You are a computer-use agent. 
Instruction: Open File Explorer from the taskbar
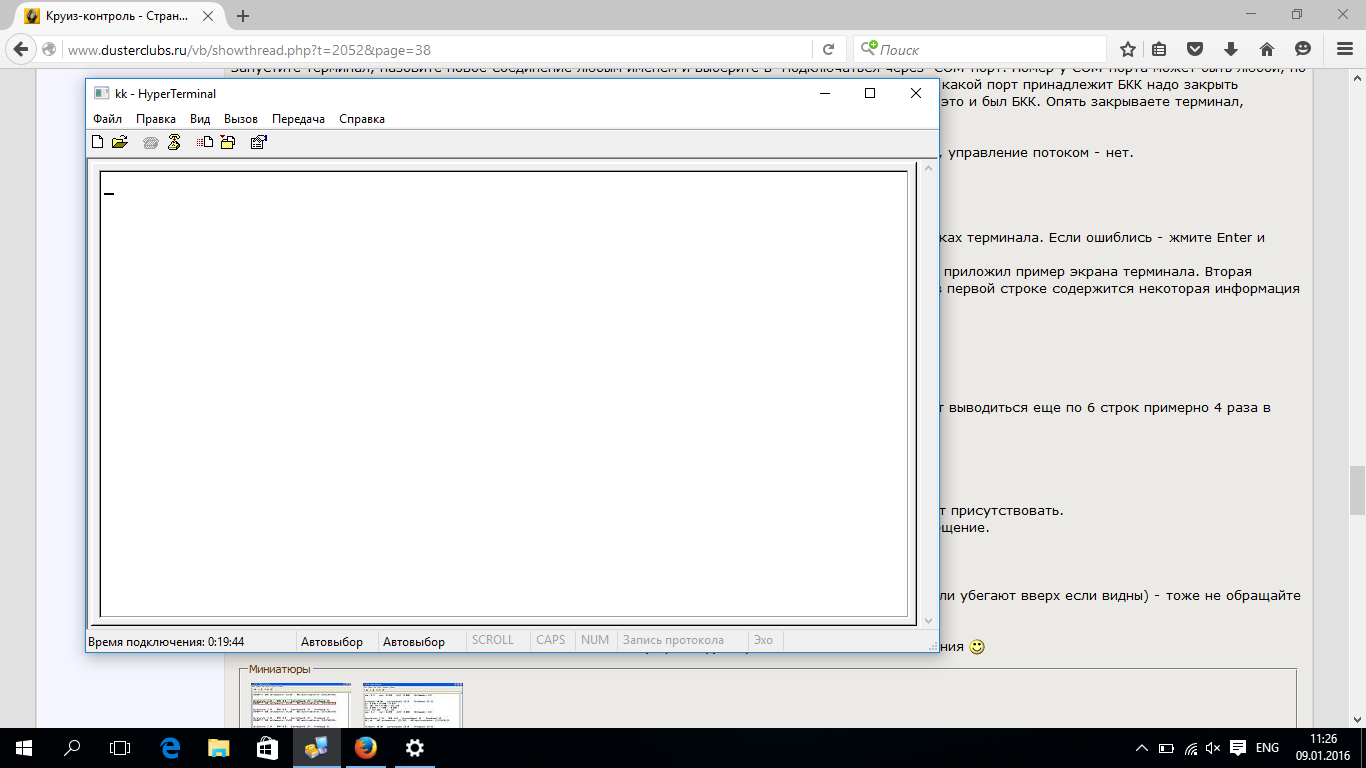(218, 747)
